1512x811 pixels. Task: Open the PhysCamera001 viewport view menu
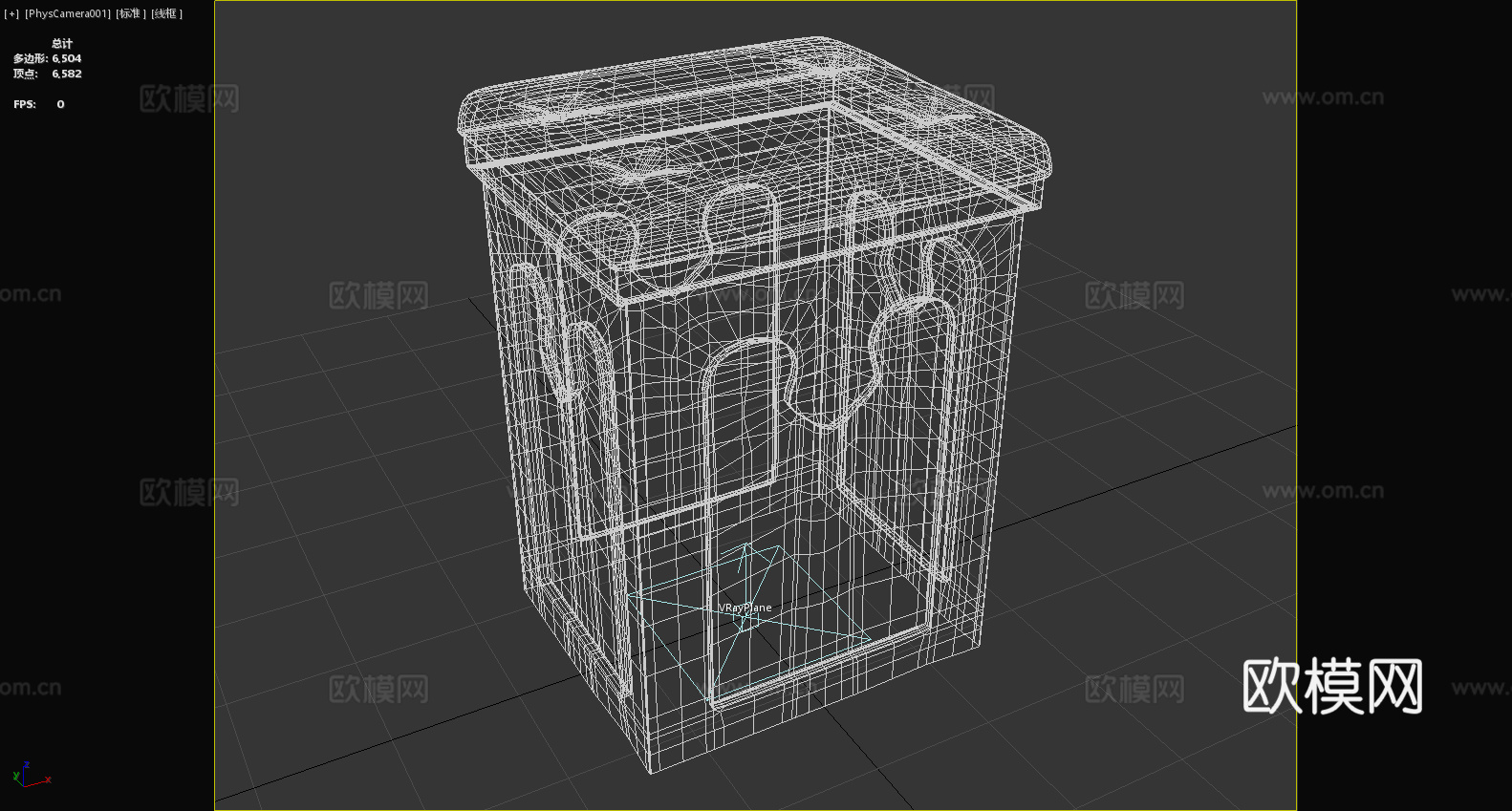pyautogui.click(x=68, y=13)
